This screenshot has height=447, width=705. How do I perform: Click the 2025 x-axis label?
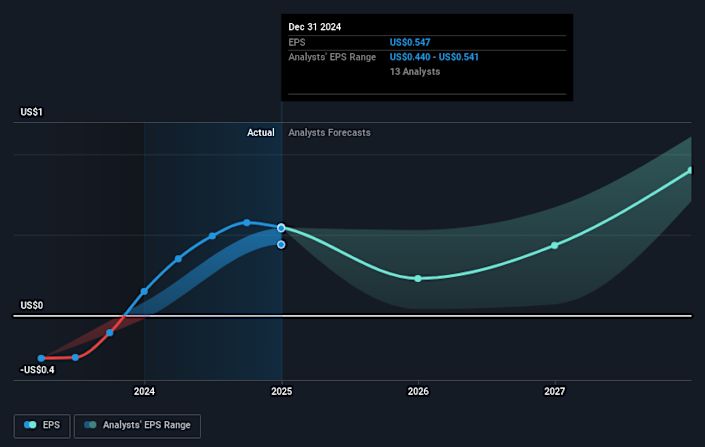pos(281,392)
